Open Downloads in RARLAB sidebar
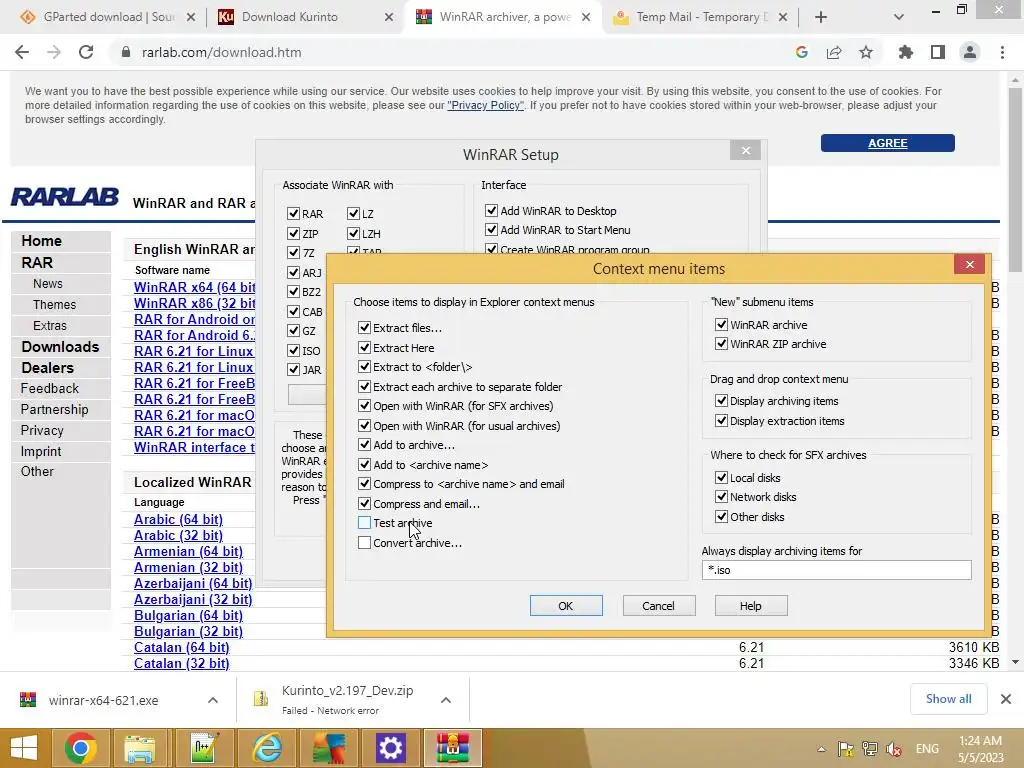This screenshot has width=1024, height=768. point(60,347)
